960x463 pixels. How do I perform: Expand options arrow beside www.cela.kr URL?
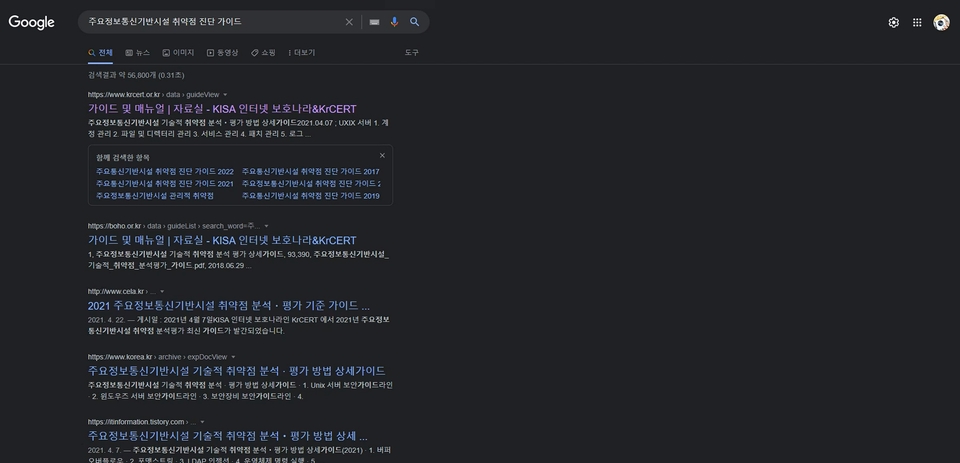tap(162, 292)
